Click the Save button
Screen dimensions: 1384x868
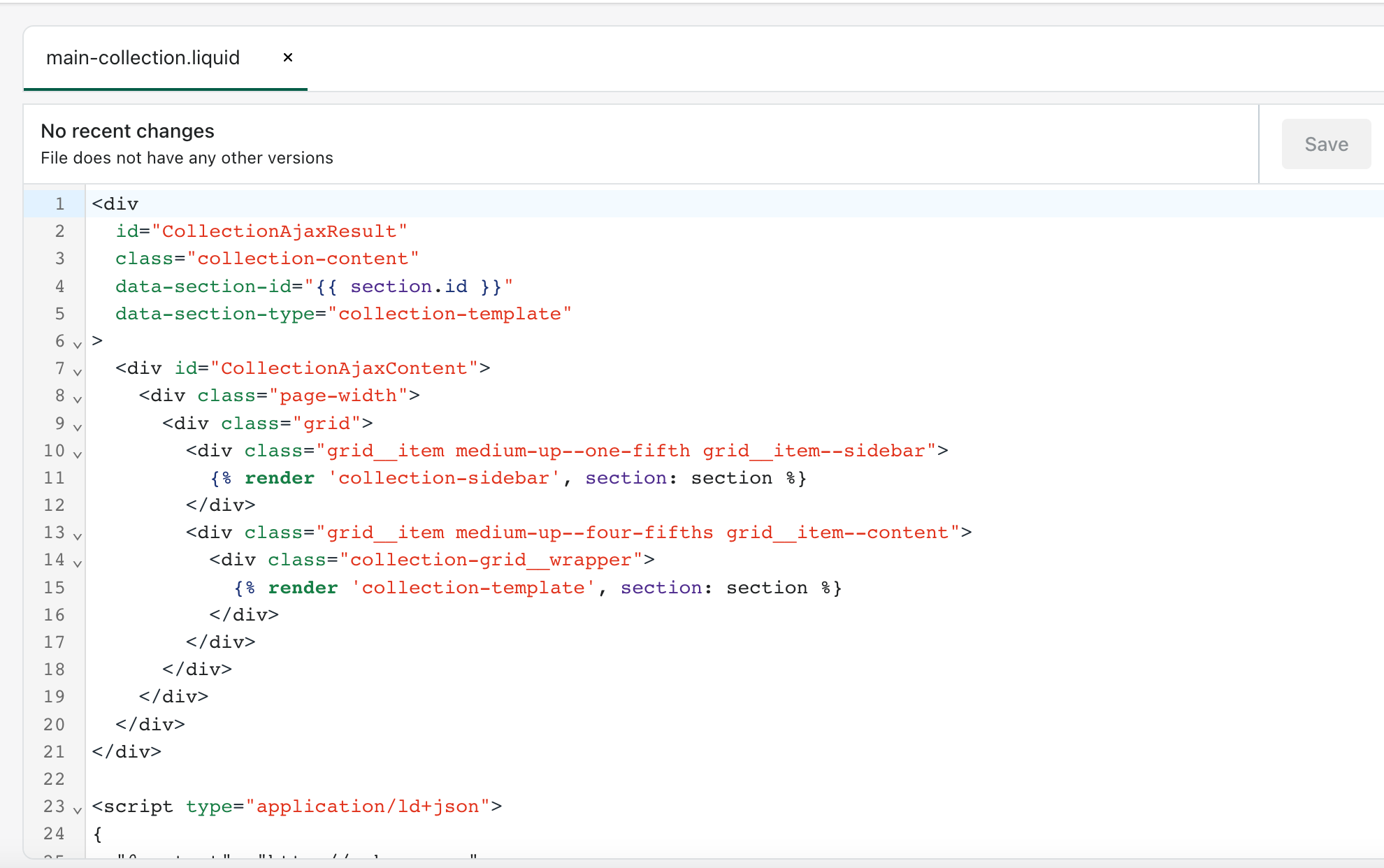tap(1325, 144)
